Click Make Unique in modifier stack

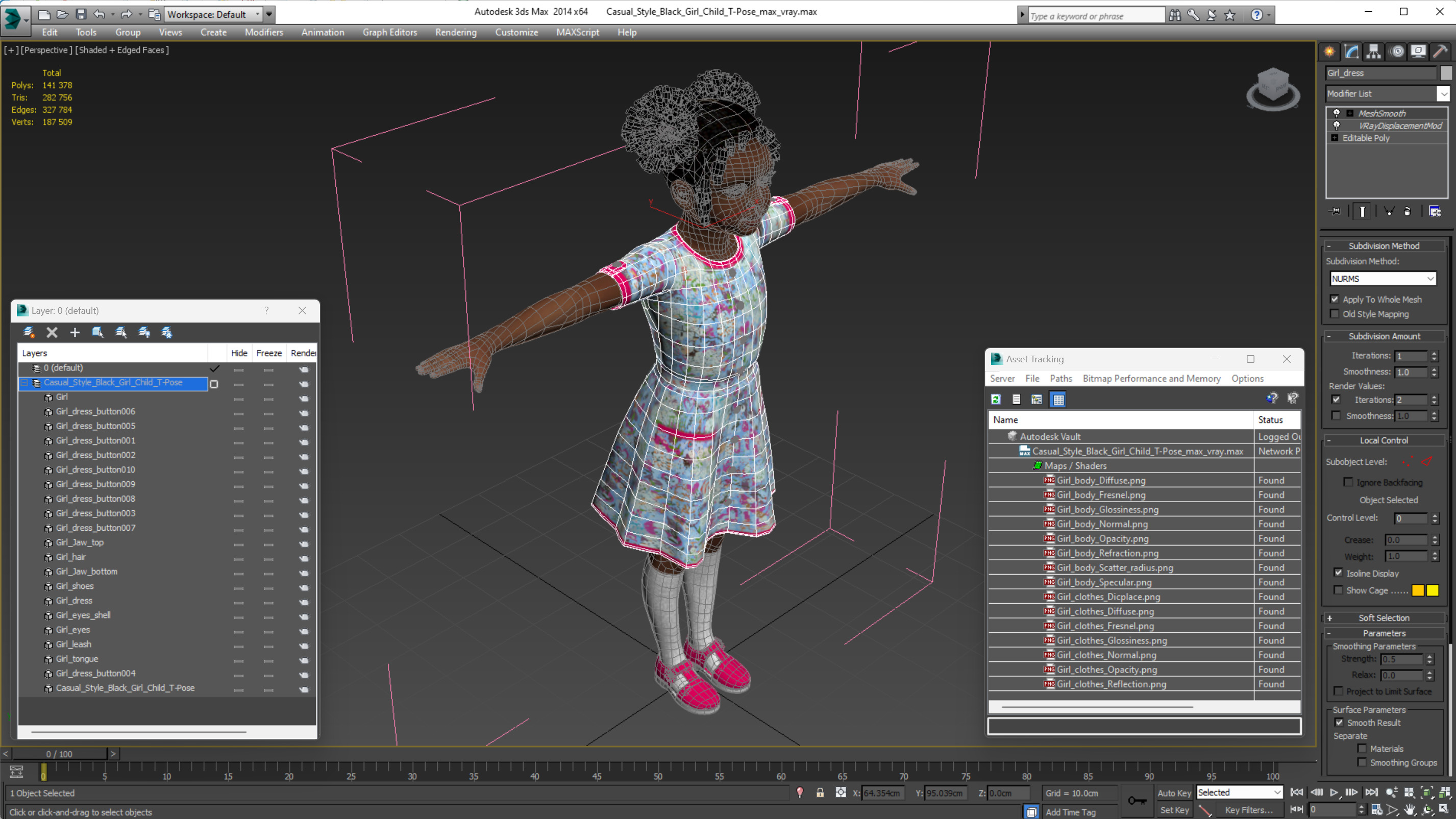tap(1389, 211)
